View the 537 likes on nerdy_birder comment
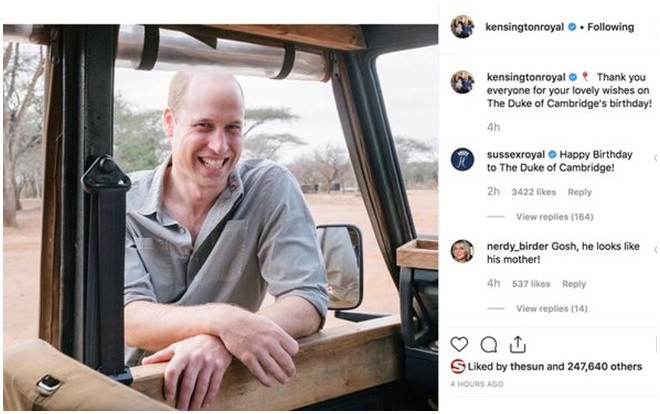The height and width of the screenshot is (414, 660). (531, 284)
